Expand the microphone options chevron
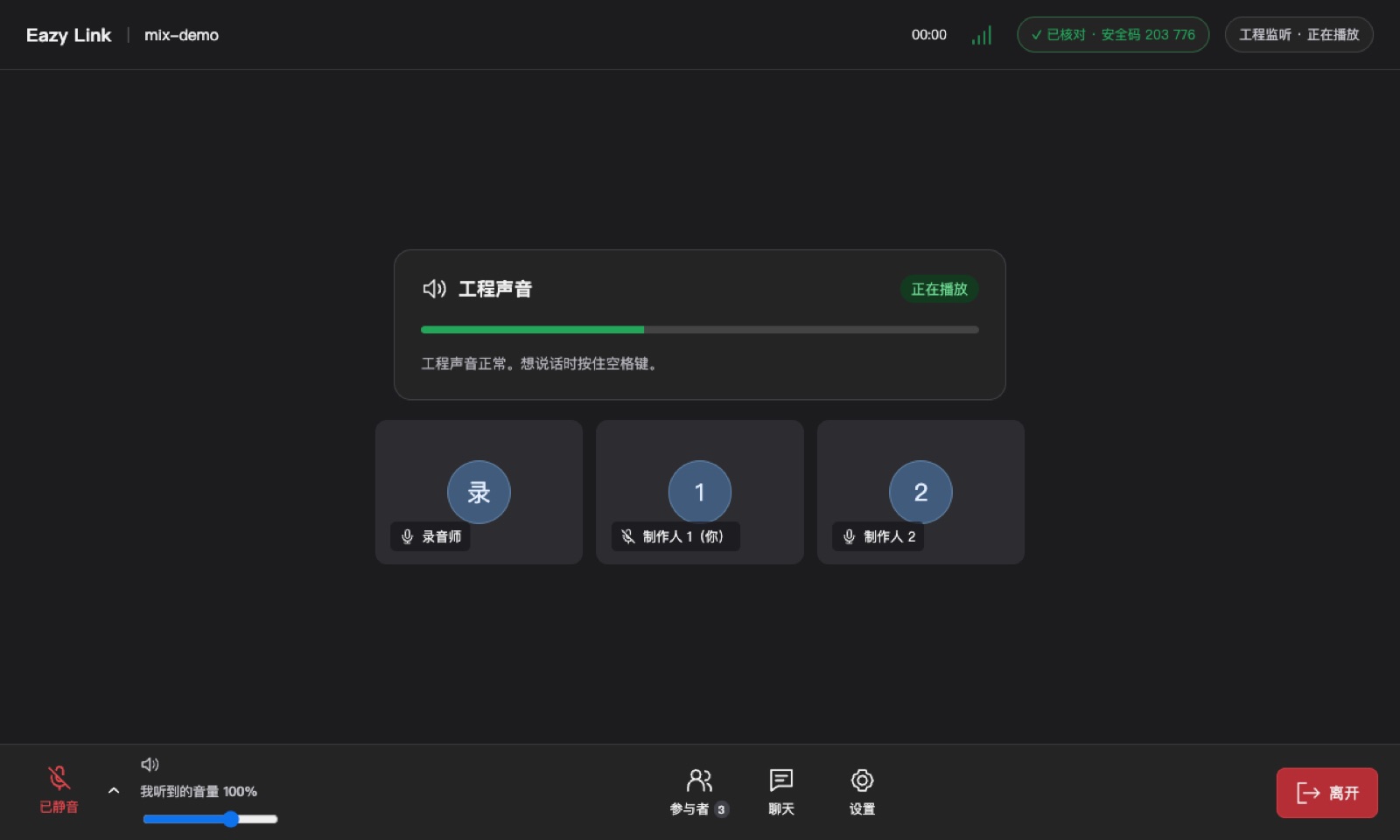This screenshot has width=1400, height=840. pos(114,790)
